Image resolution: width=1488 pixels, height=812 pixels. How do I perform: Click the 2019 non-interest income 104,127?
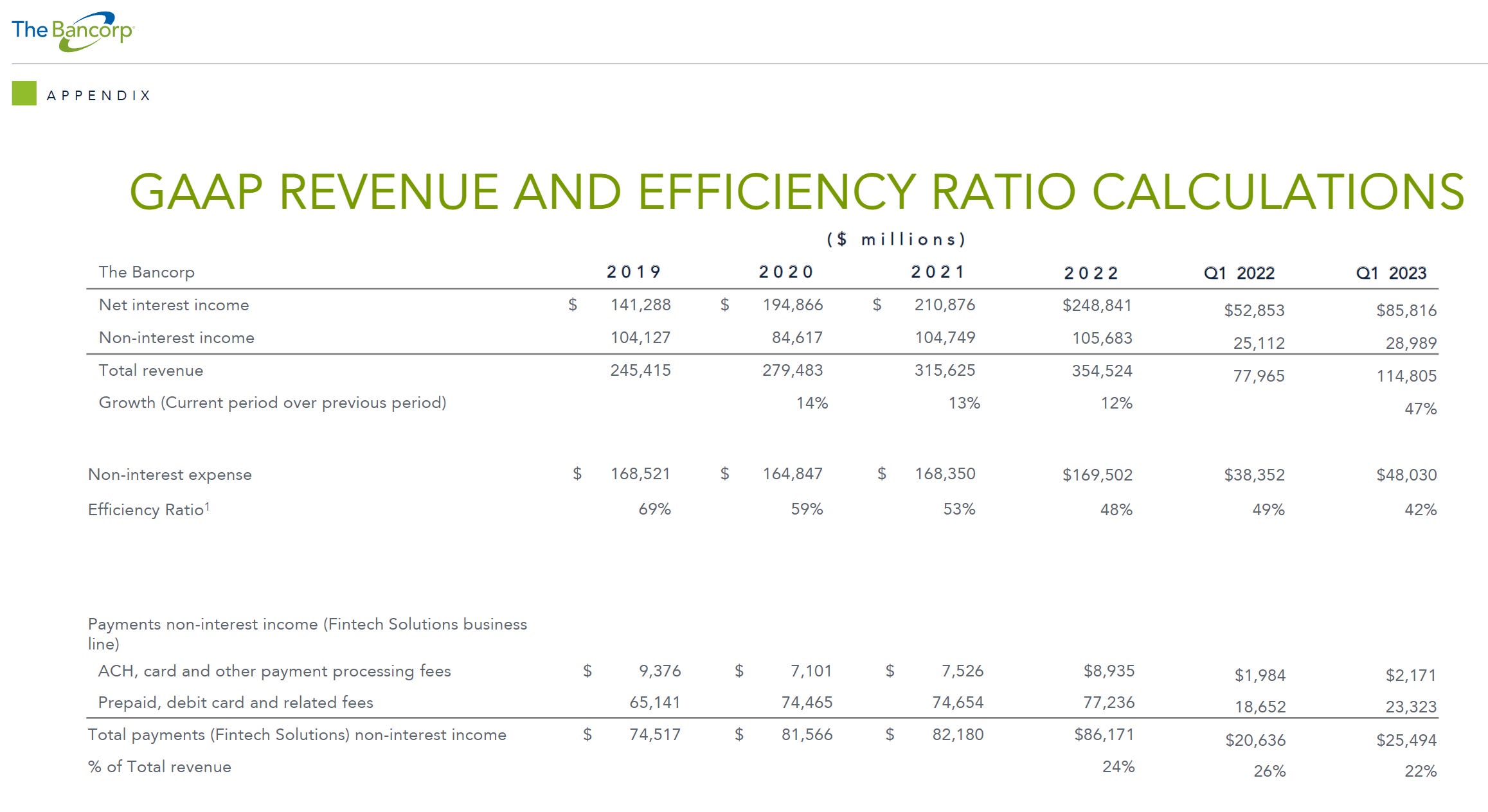coord(640,337)
